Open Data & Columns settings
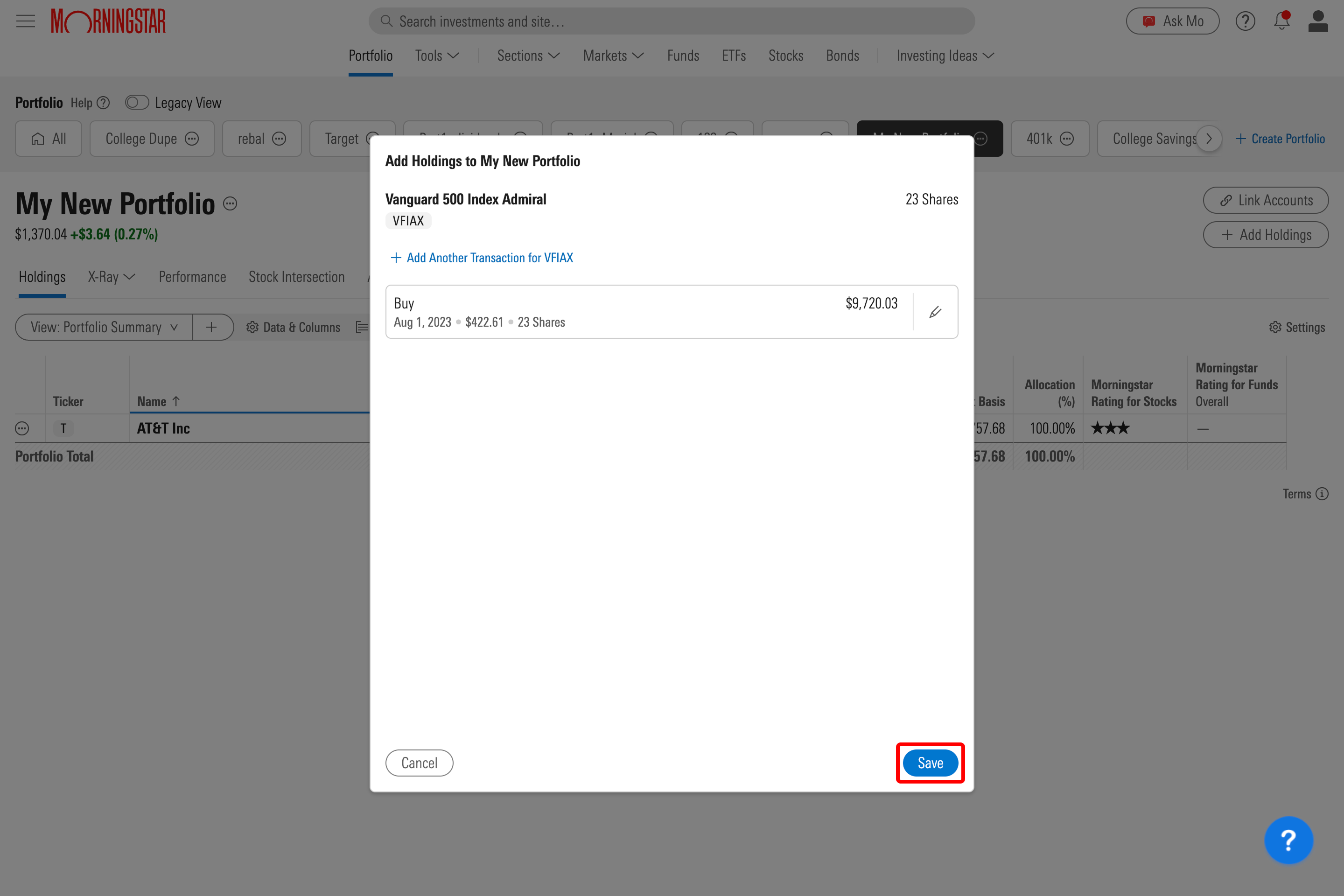This screenshot has height=896, width=1344. click(x=293, y=328)
